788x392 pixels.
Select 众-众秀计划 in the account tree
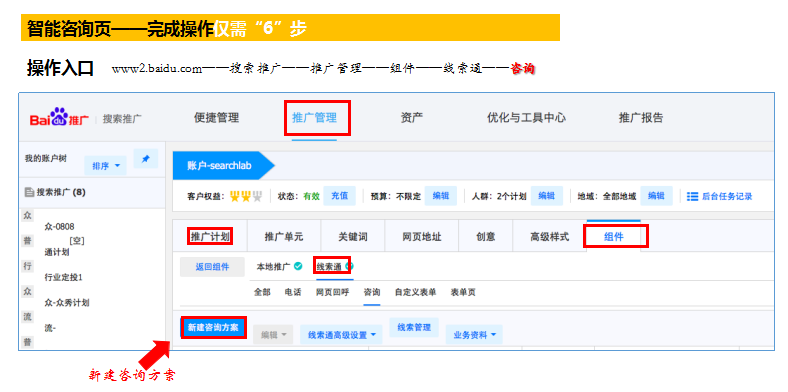point(67,303)
